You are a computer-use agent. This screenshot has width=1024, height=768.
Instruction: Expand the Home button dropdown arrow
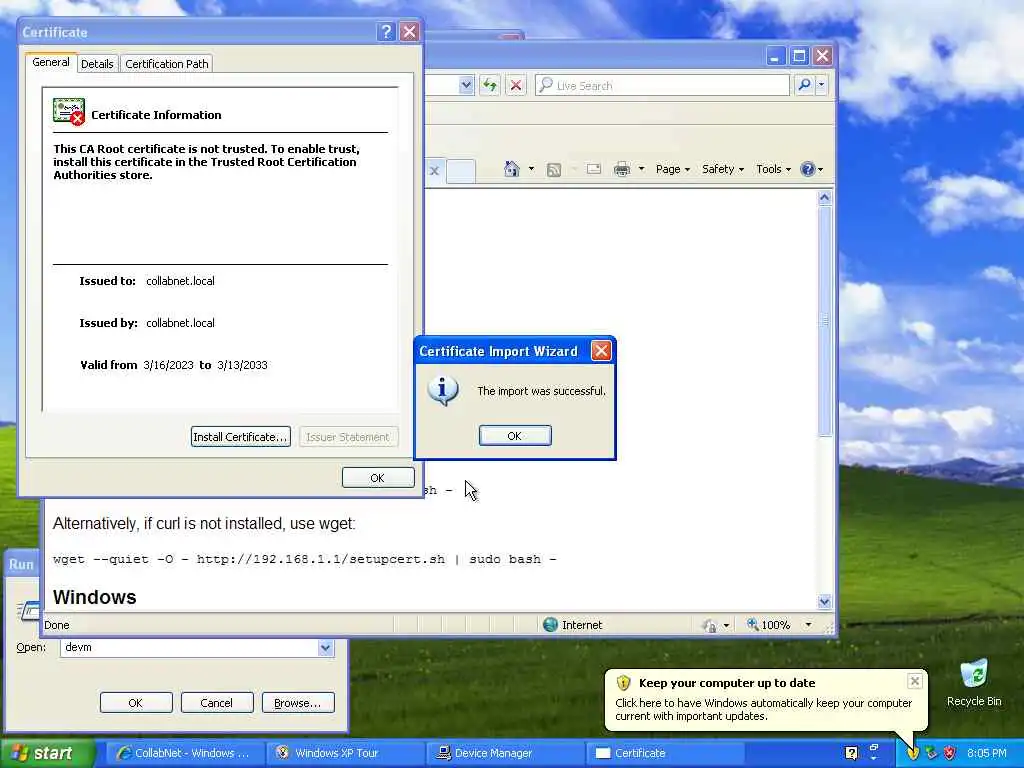531,169
